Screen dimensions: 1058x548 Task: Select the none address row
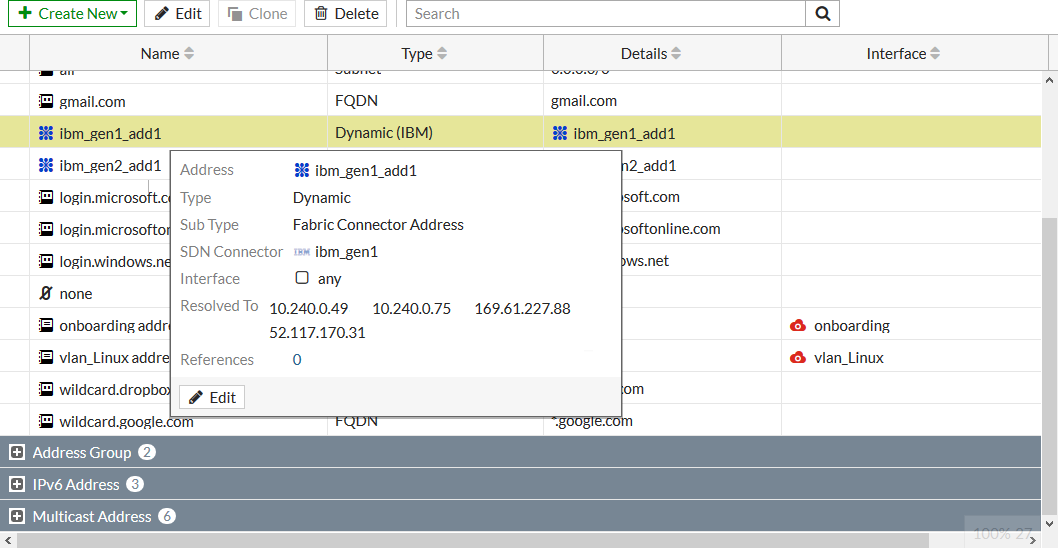(x=520, y=293)
